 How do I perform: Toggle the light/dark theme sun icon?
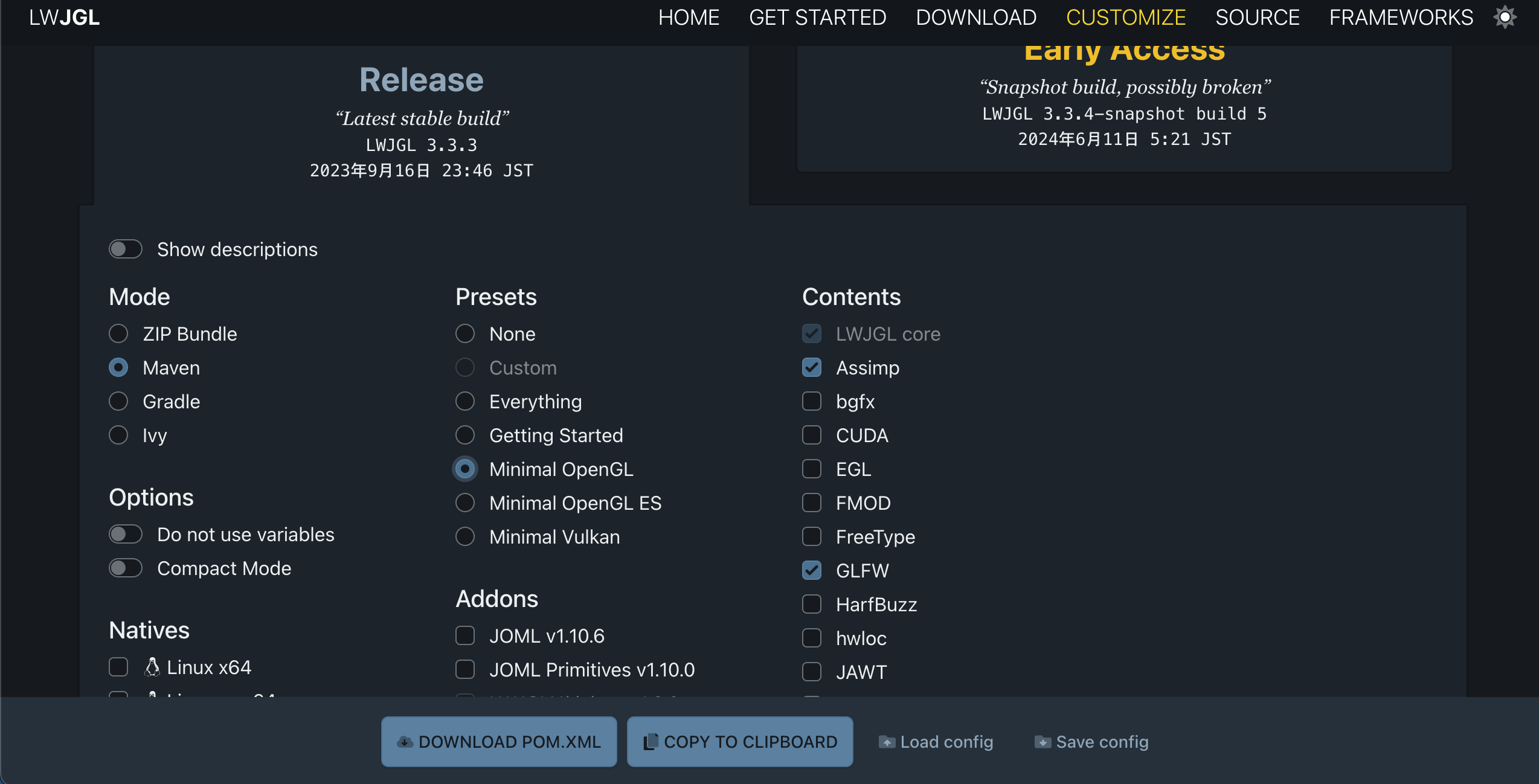1505,18
